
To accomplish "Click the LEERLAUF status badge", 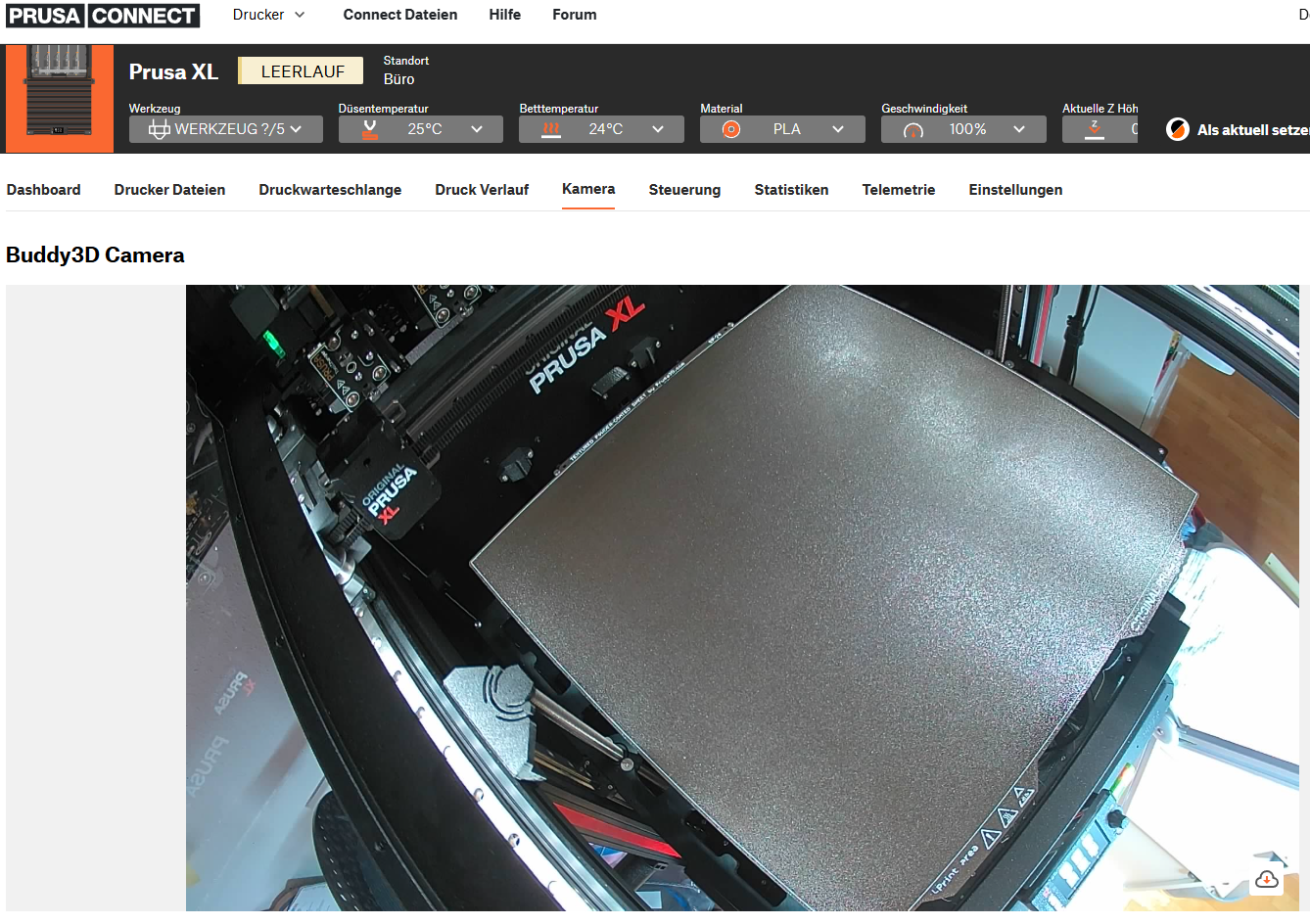I will [302, 71].
